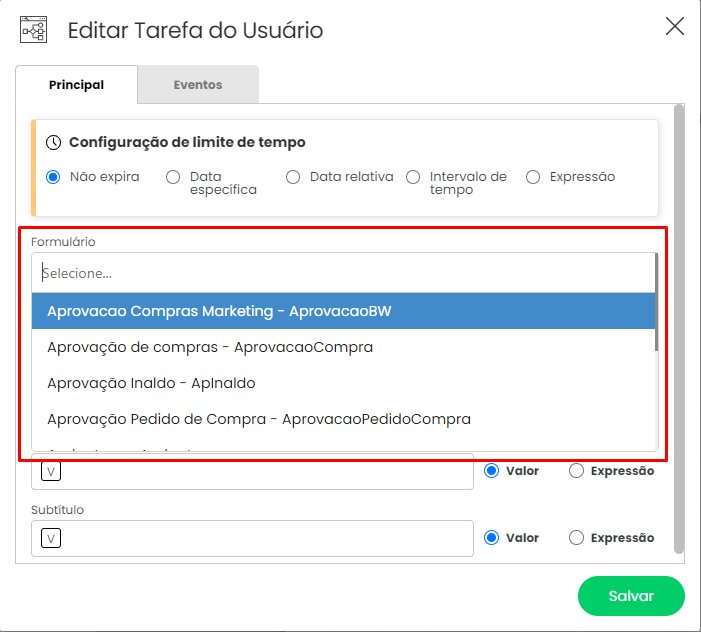Switch to the Eventos tab

tap(198, 84)
